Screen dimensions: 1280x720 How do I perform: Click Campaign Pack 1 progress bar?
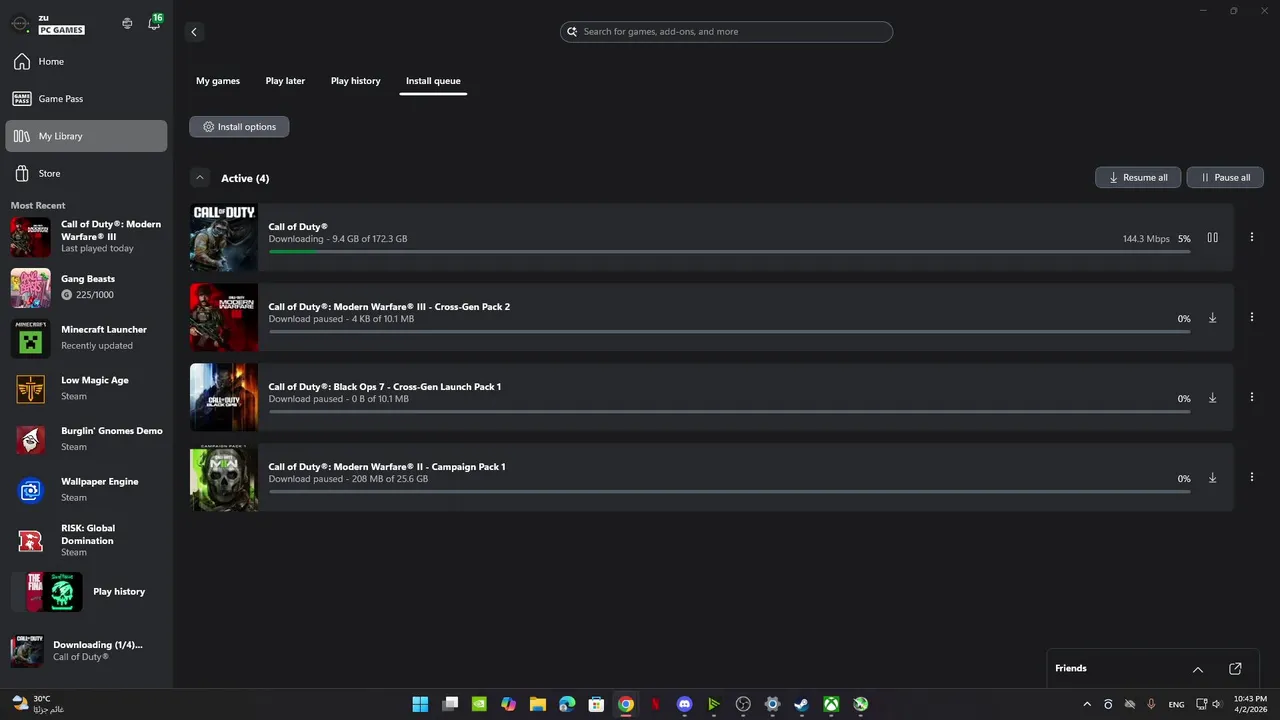[x=729, y=491]
